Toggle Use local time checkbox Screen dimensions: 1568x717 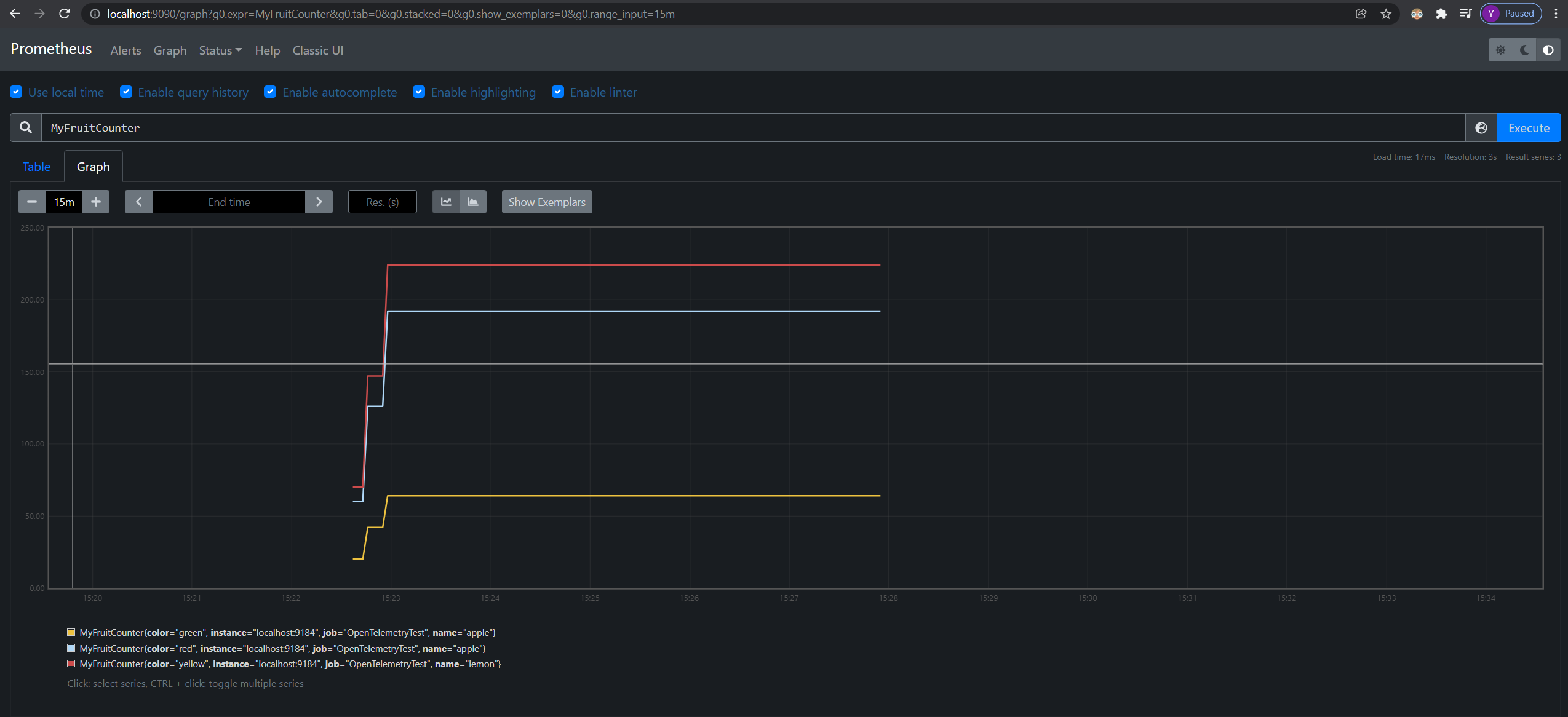coord(17,92)
